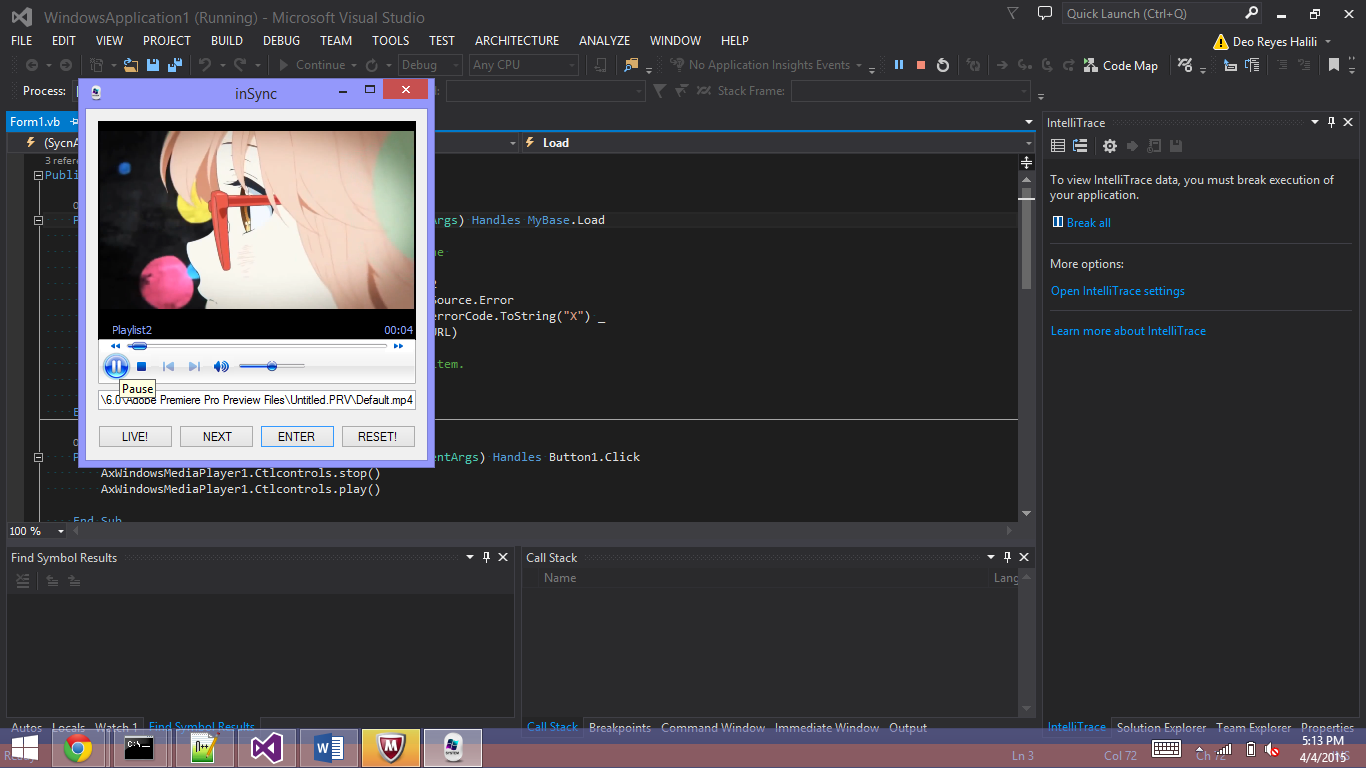Viewport: 1366px width, 768px height.
Task: Click the IntelliTrace calls view icon
Action: pos(1080,146)
